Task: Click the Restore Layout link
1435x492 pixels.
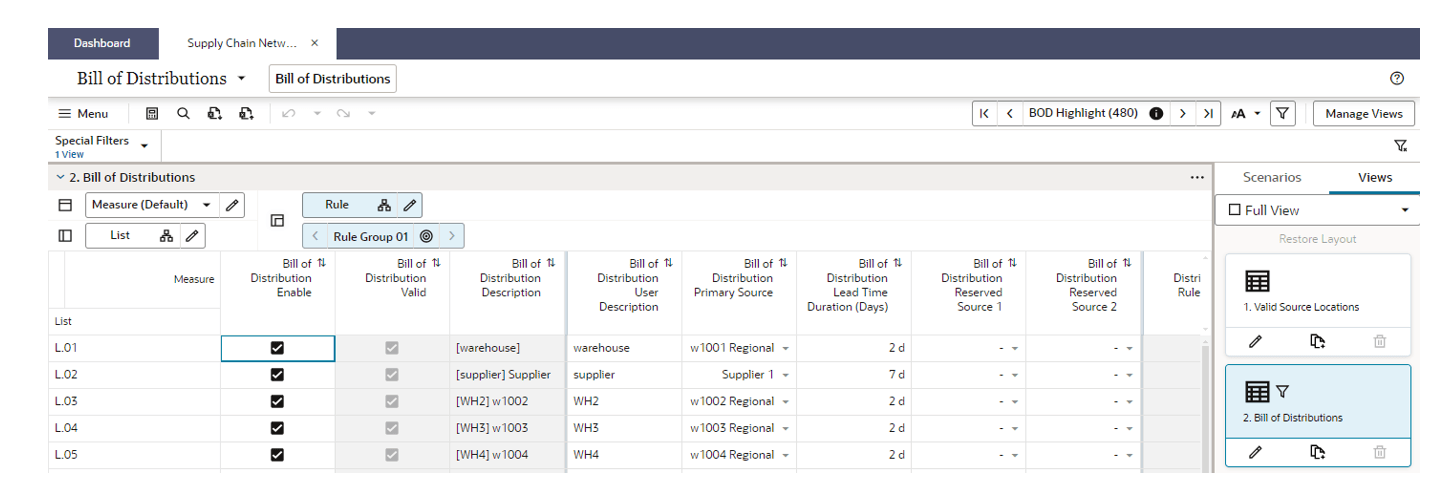Action: click(x=1318, y=239)
